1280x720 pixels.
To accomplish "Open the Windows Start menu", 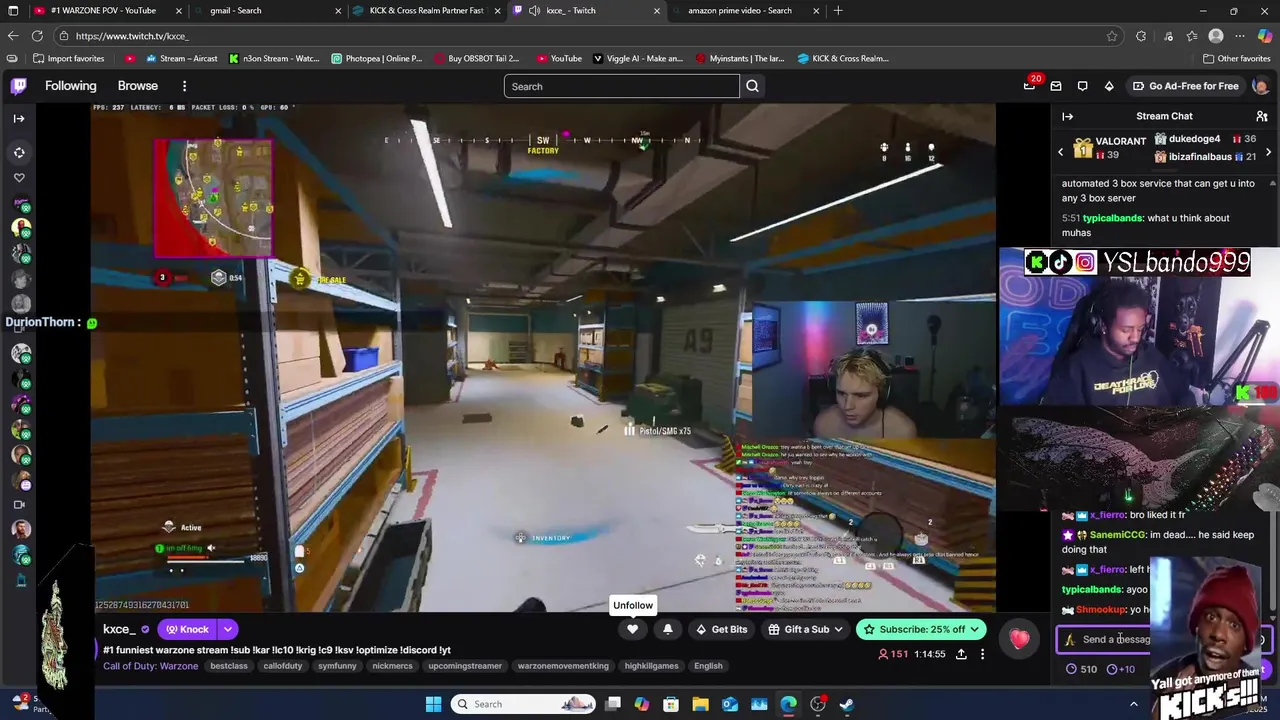I will point(433,704).
